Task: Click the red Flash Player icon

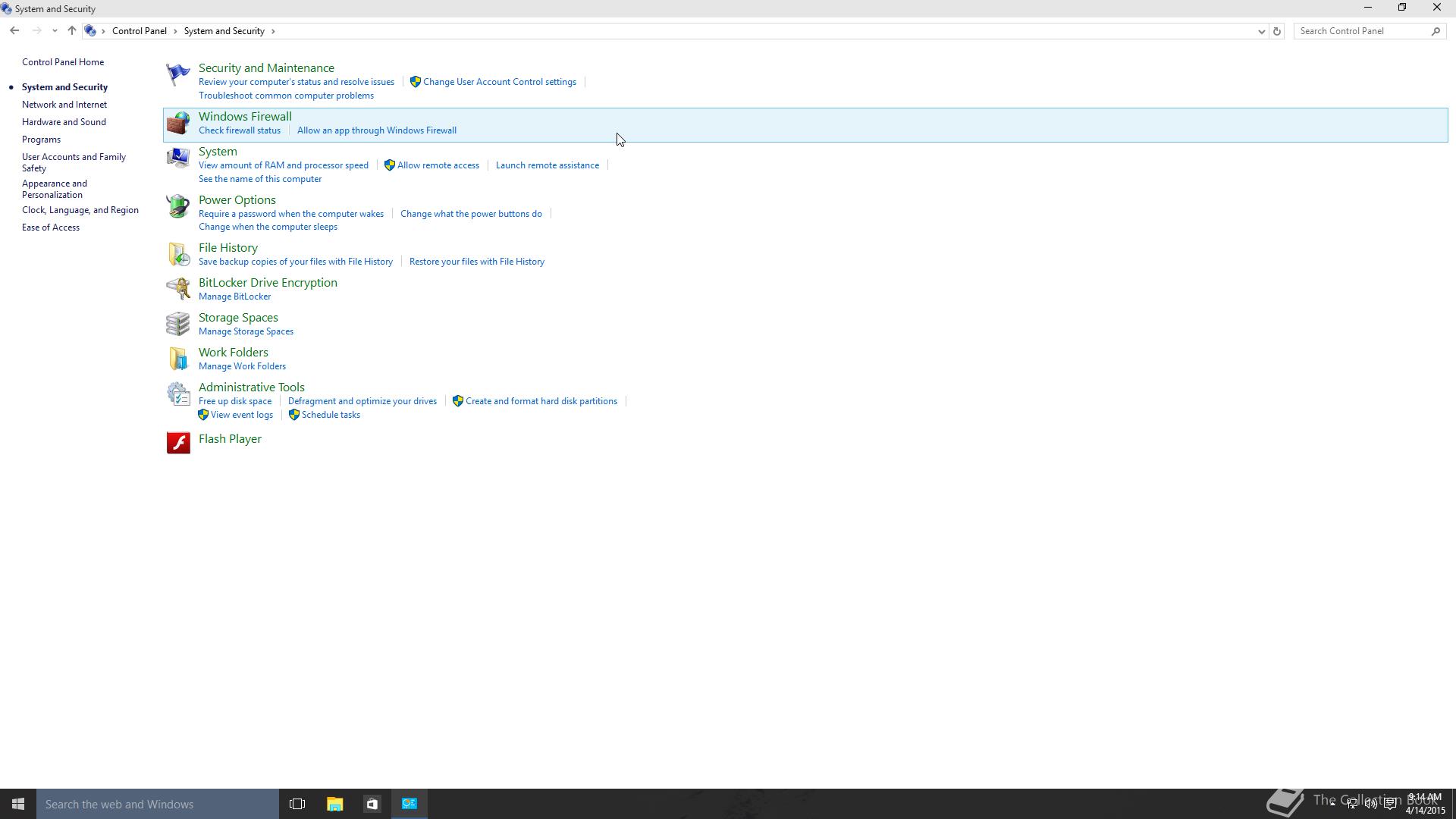Action: click(178, 443)
